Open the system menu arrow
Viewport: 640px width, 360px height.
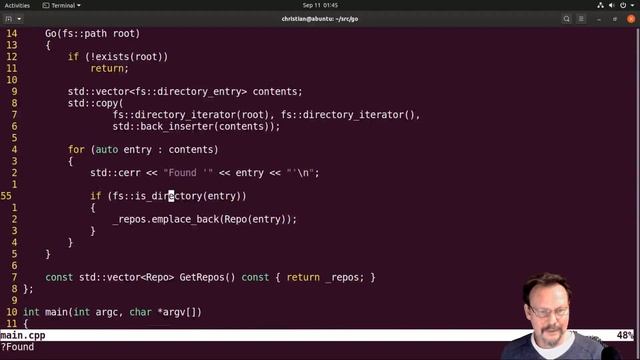point(632,5)
